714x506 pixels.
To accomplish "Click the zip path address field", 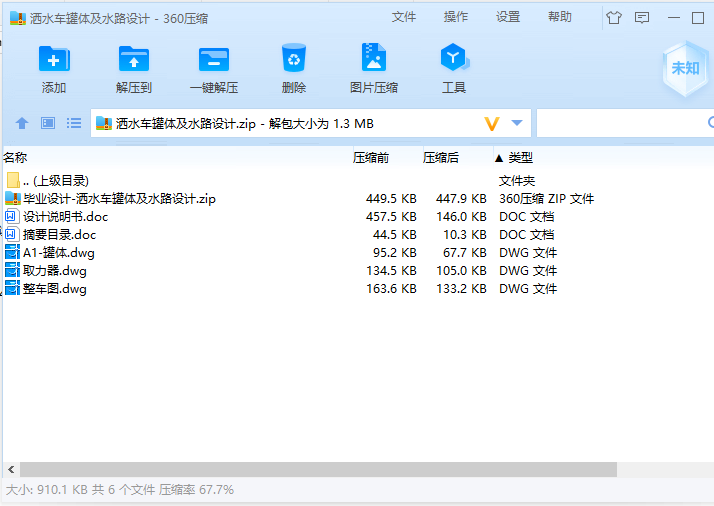I will [x=311, y=123].
